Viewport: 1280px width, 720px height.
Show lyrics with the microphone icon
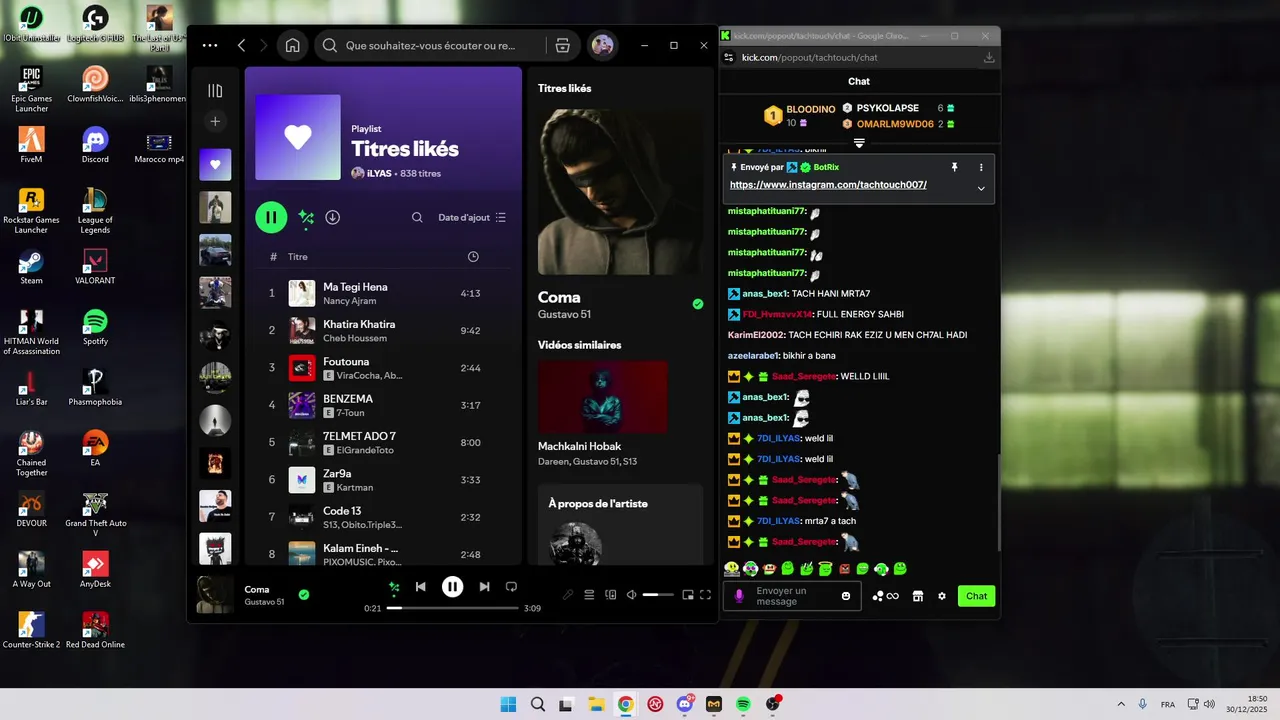coord(568,595)
